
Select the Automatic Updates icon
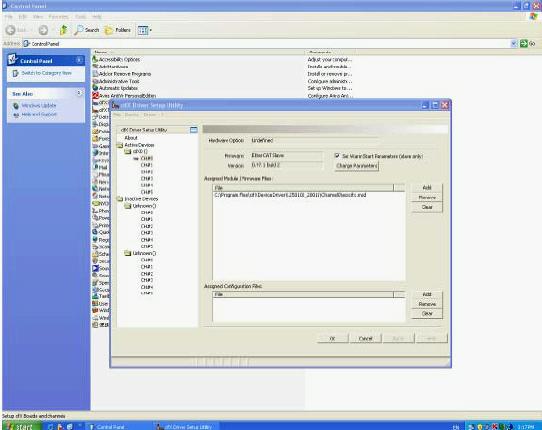tap(95, 88)
